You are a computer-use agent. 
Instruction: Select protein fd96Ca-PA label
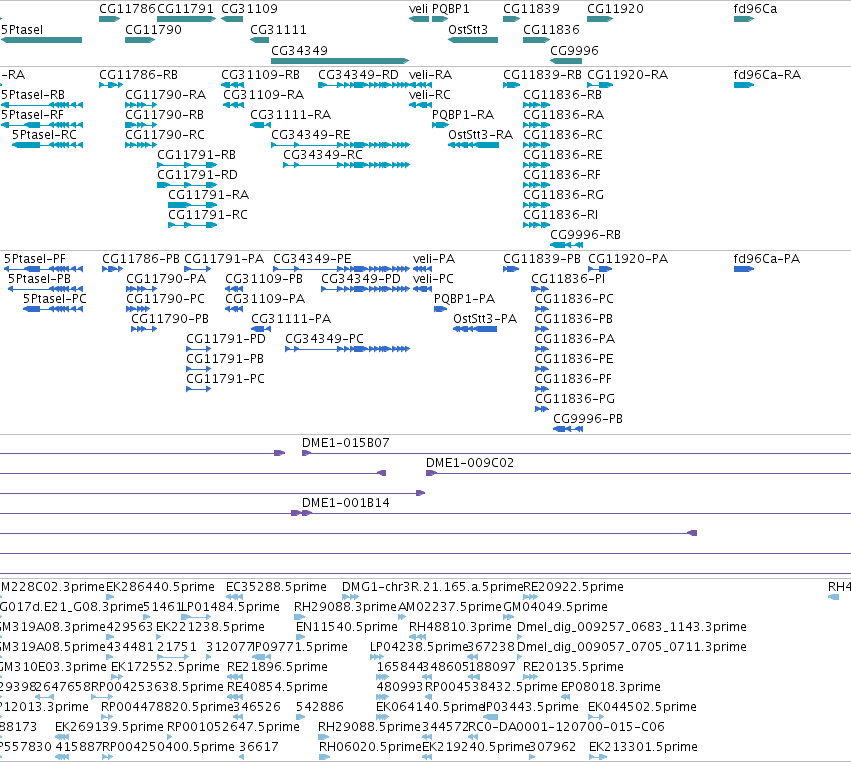767,259
